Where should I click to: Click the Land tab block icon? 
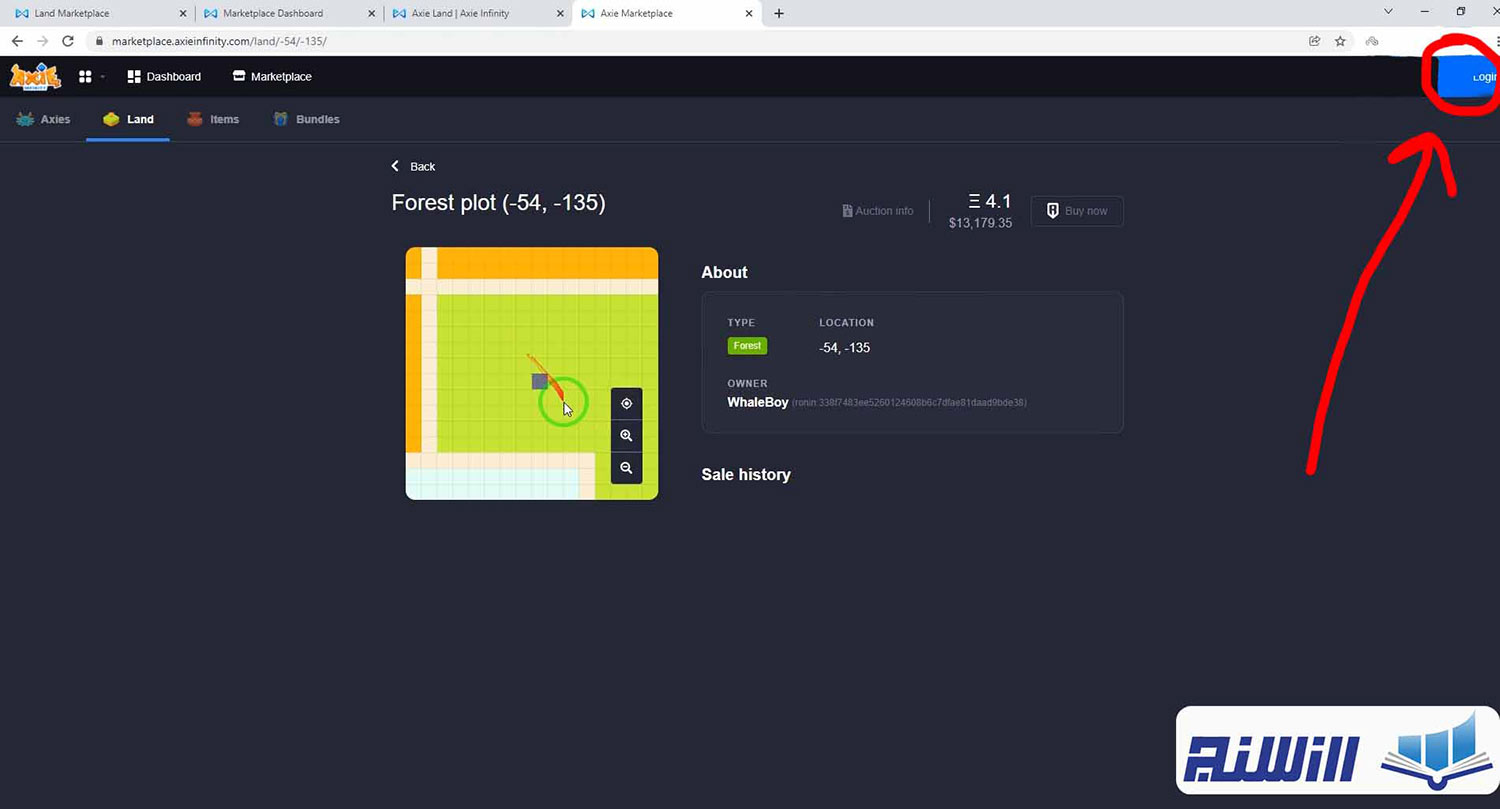(x=111, y=119)
